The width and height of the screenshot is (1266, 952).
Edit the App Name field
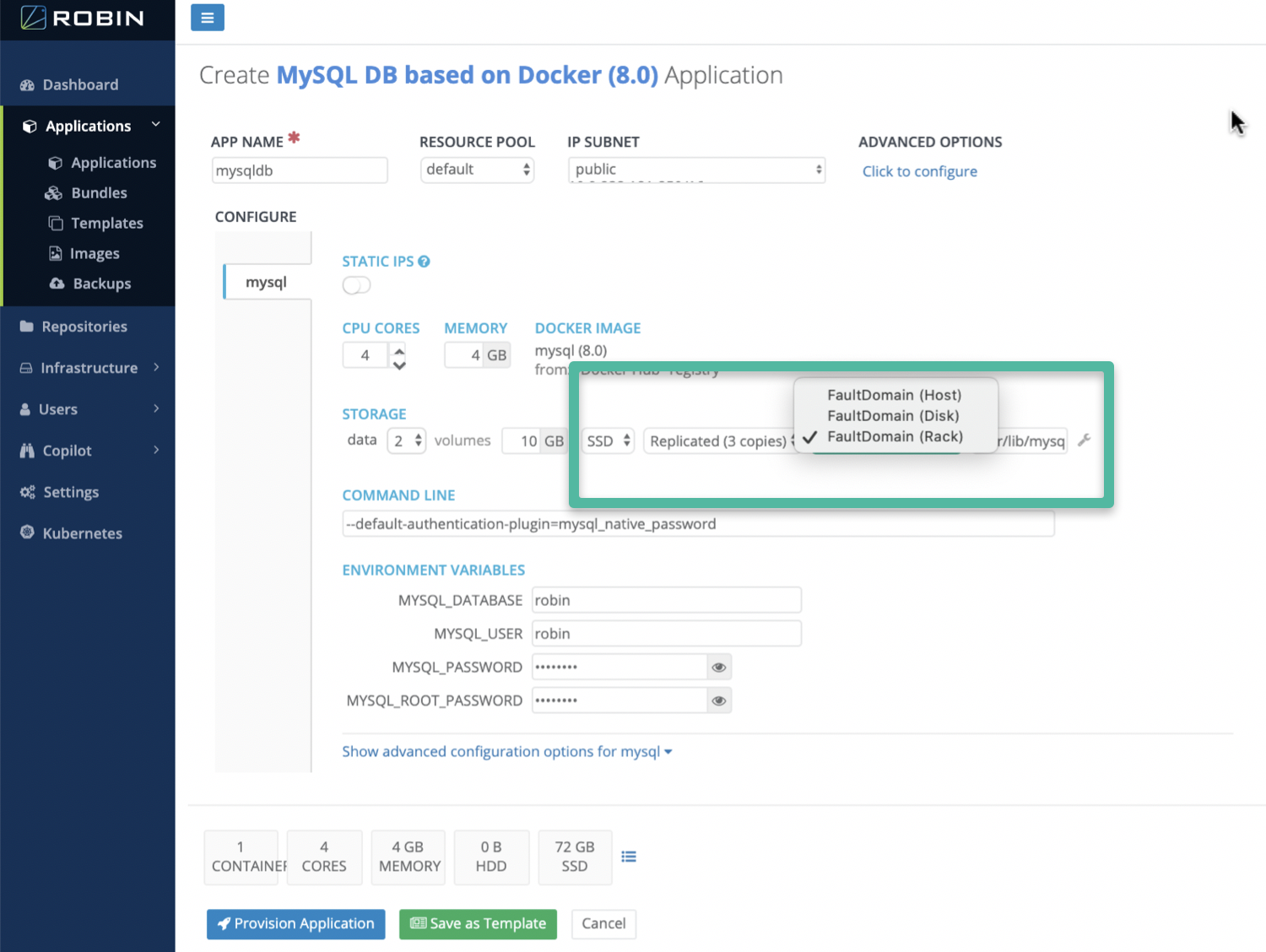tap(300, 170)
